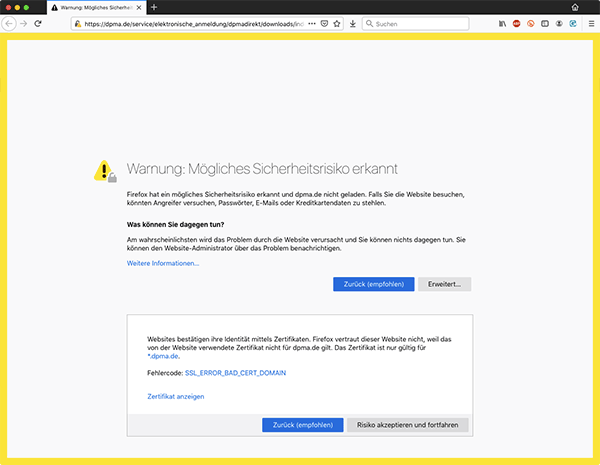Open the lock warning site info icon
Image resolution: width=600 pixels, height=465 pixels.
point(78,24)
